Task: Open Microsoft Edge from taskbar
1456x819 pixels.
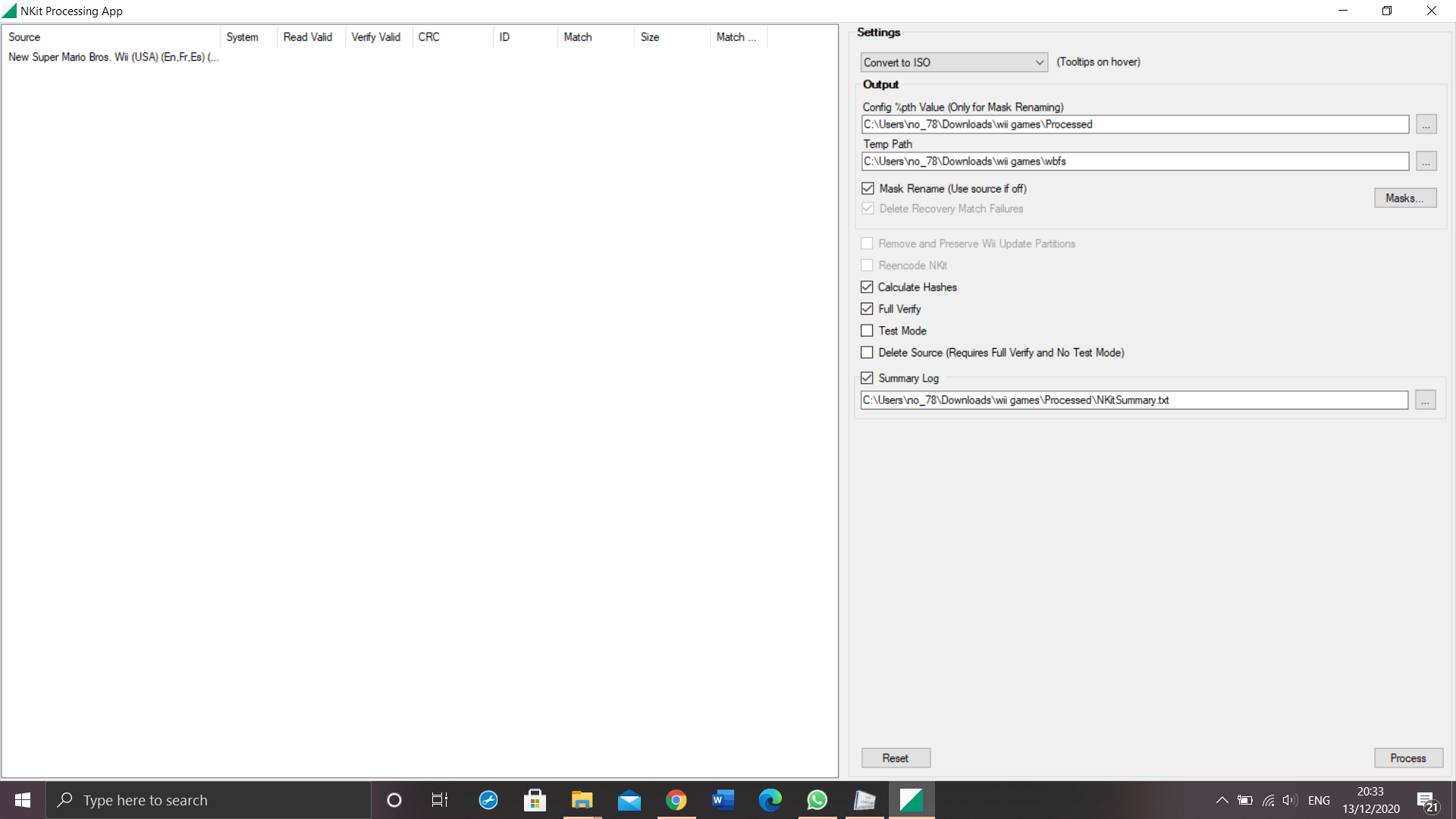Action: [x=770, y=800]
